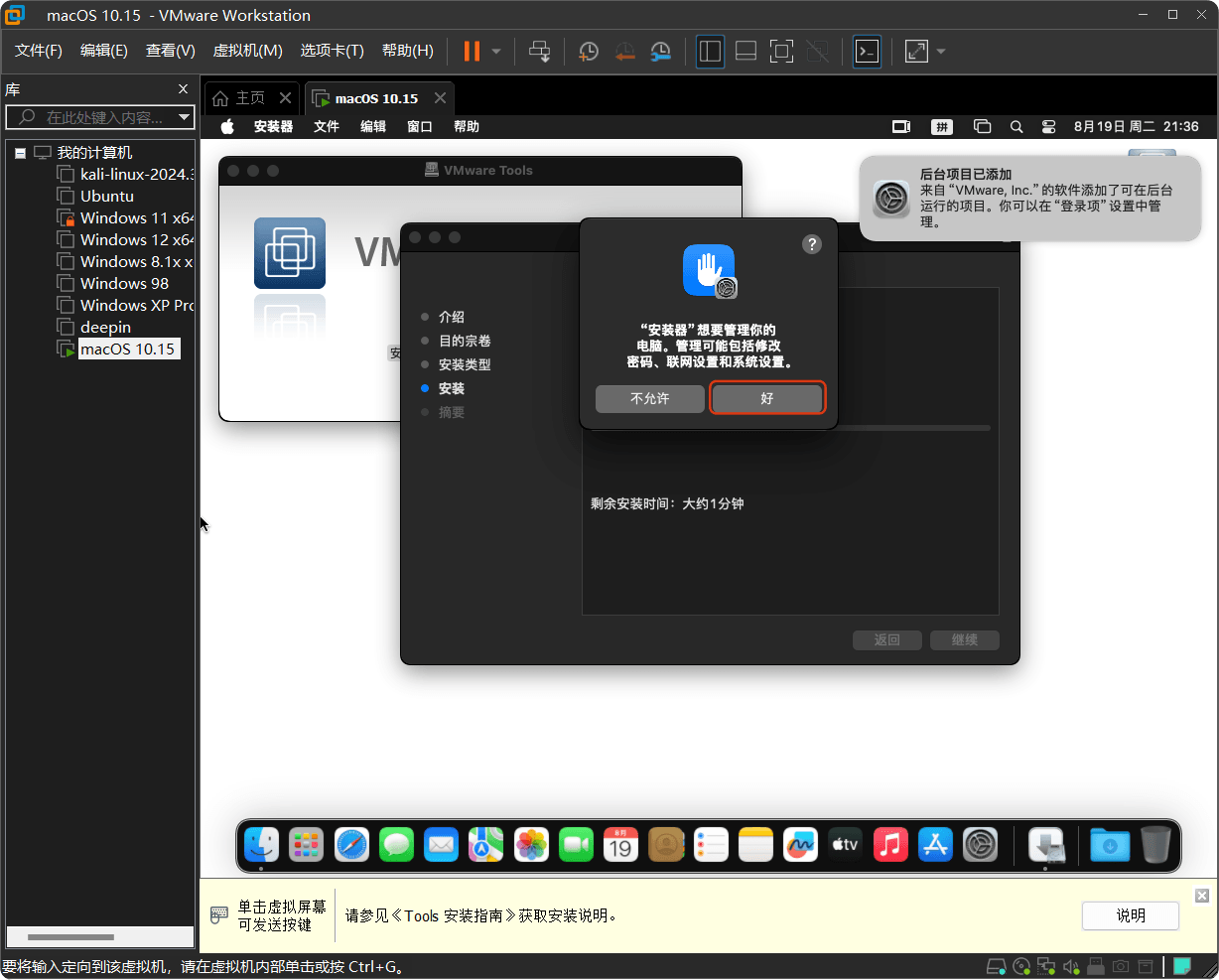
Task: Expand the stretch mode dropdown arrow
Action: coord(941,51)
